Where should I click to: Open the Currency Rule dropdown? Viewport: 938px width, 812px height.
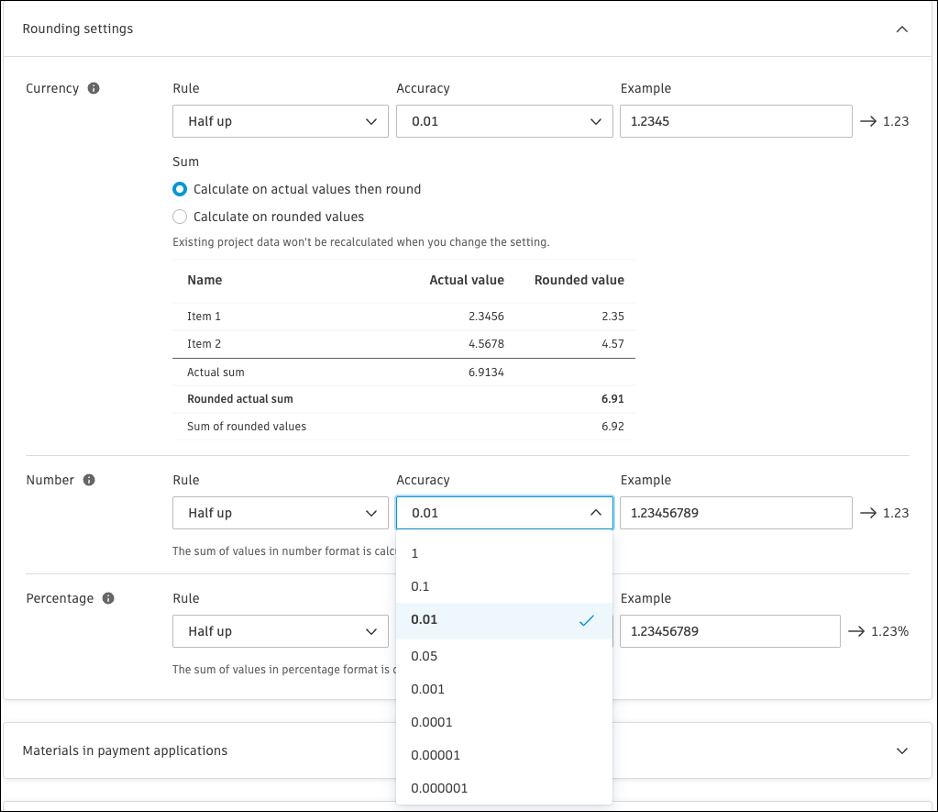pos(280,121)
